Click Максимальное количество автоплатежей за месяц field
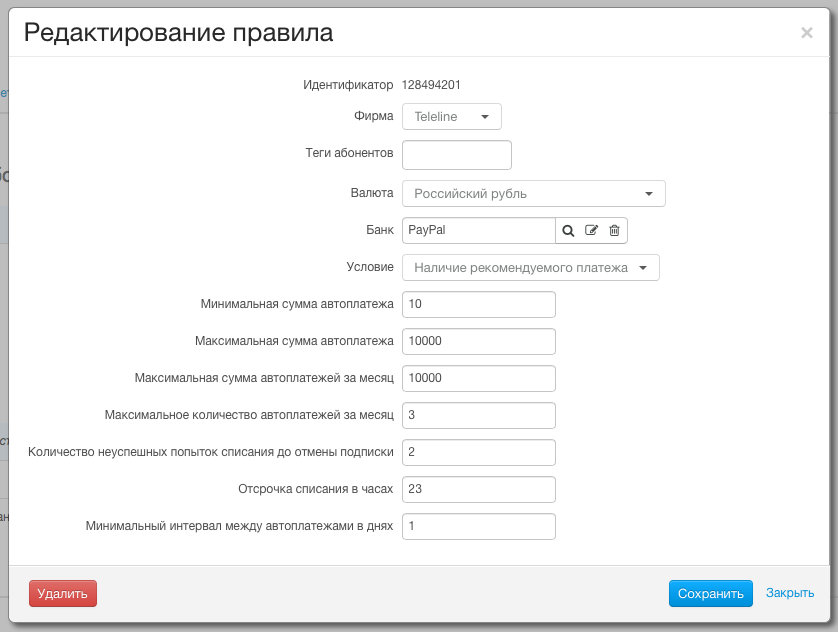838x632 pixels. click(x=479, y=416)
